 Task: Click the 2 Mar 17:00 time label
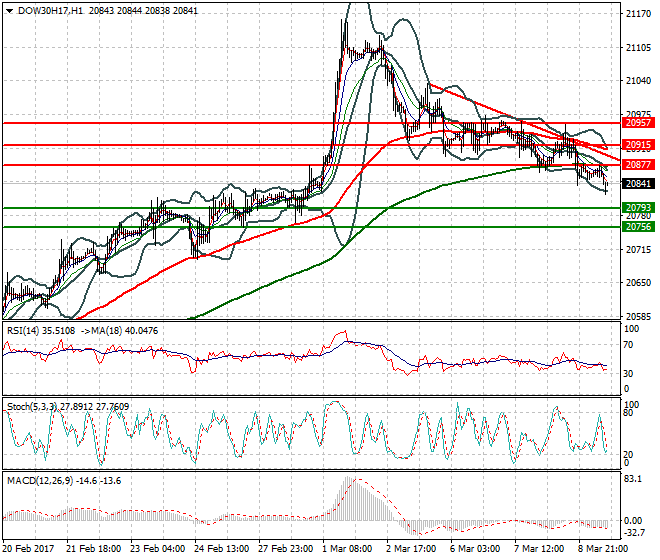411,549
